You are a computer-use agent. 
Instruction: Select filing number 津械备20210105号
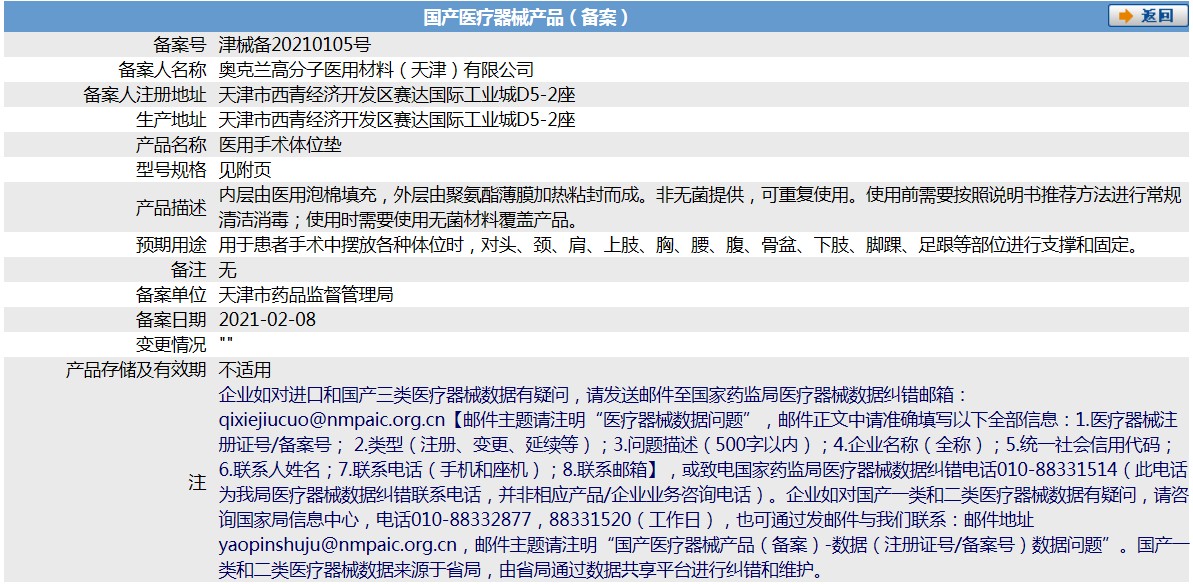pos(294,44)
